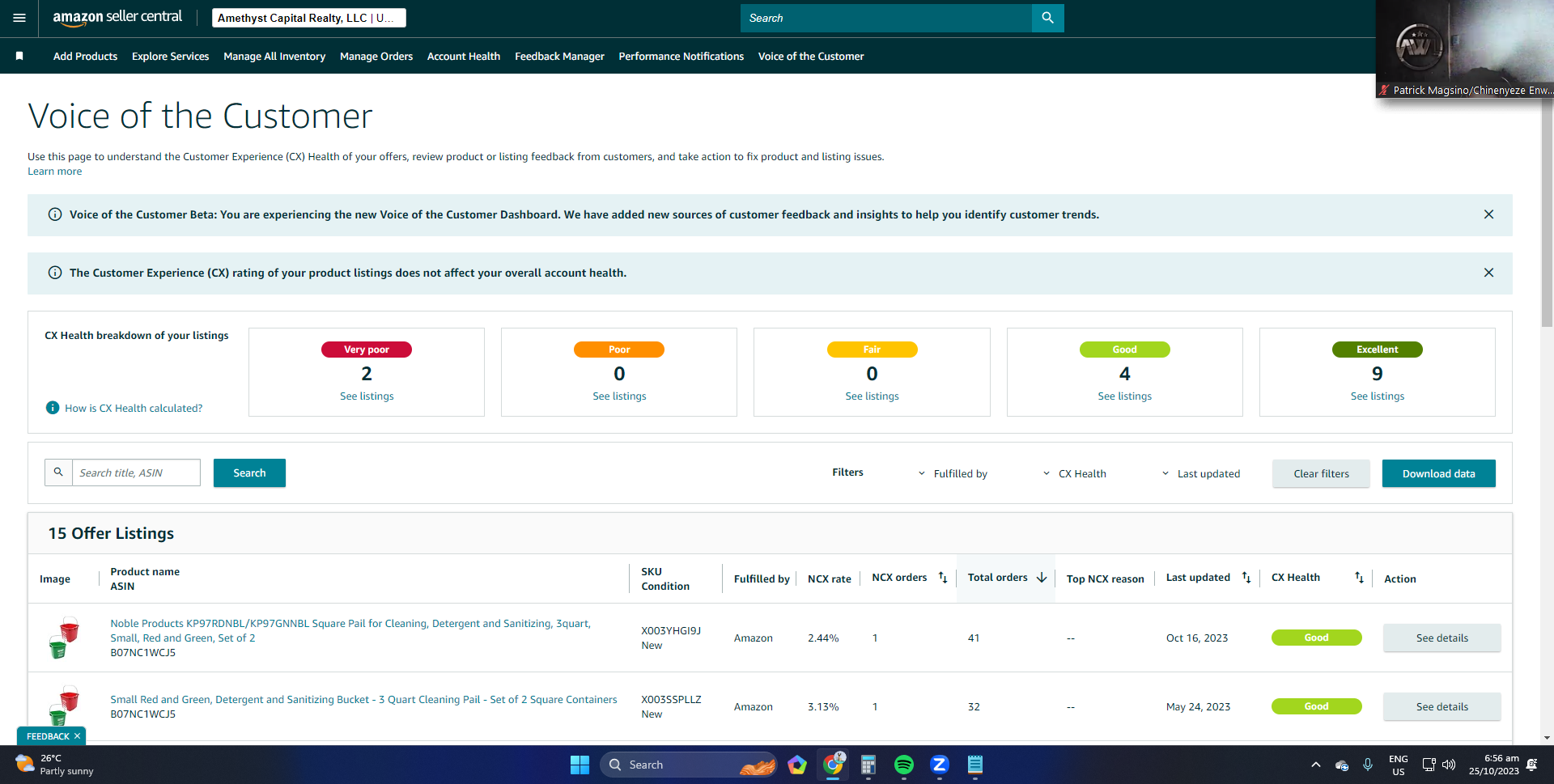This screenshot has width=1554, height=784.
Task: See listings under Fair
Action: point(872,396)
